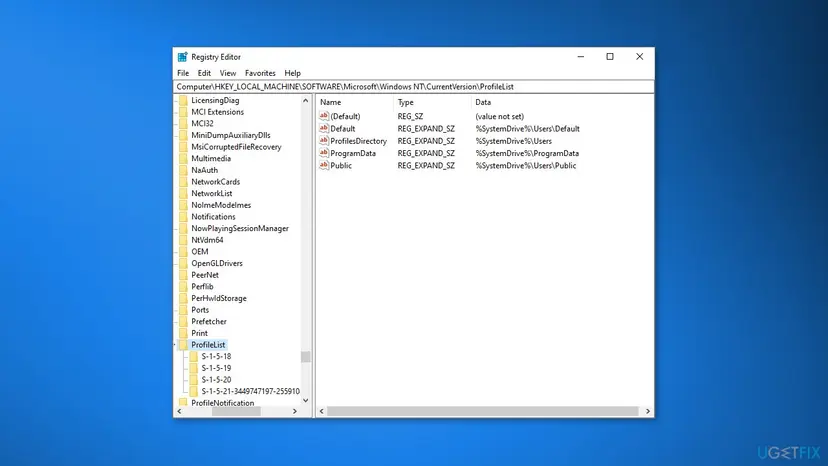The height and width of the screenshot is (466, 828).
Task: Collapse the ProfileList tree node
Action: [175, 344]
